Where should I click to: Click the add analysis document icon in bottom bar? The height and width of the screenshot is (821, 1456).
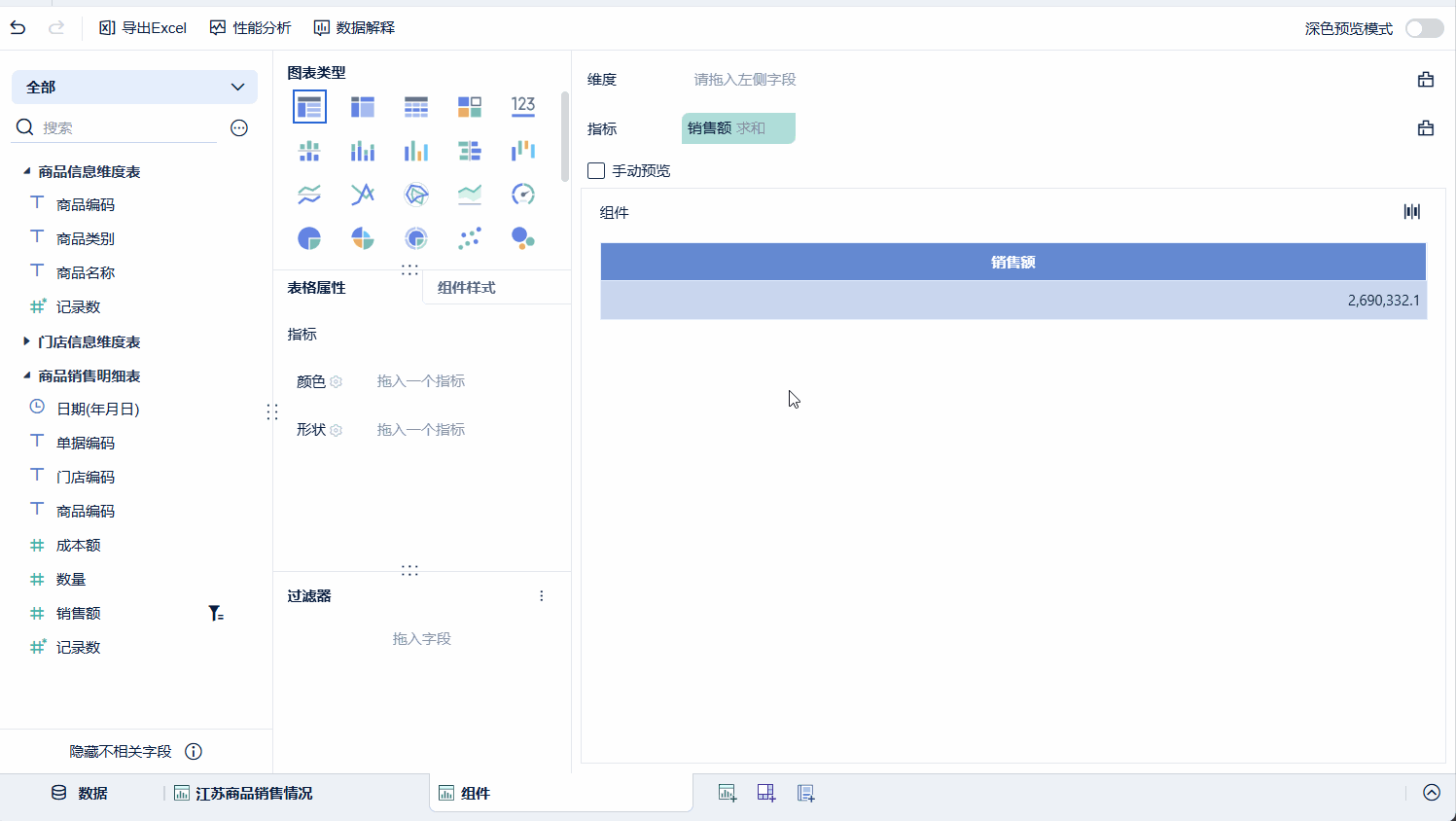(x=805, y=793)
